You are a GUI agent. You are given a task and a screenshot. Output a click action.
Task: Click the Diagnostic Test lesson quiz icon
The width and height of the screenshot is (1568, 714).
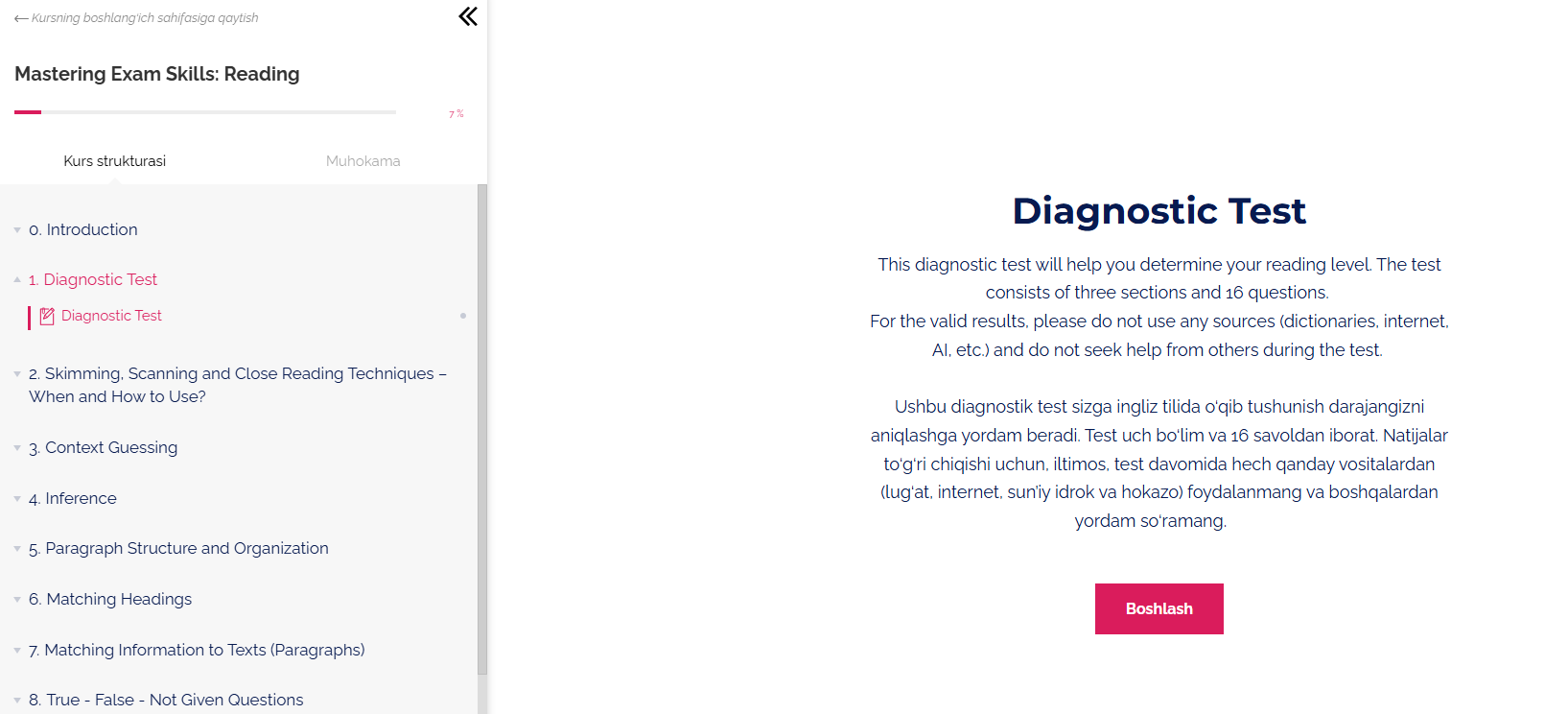pyautogui.click(x=47, y=316)
